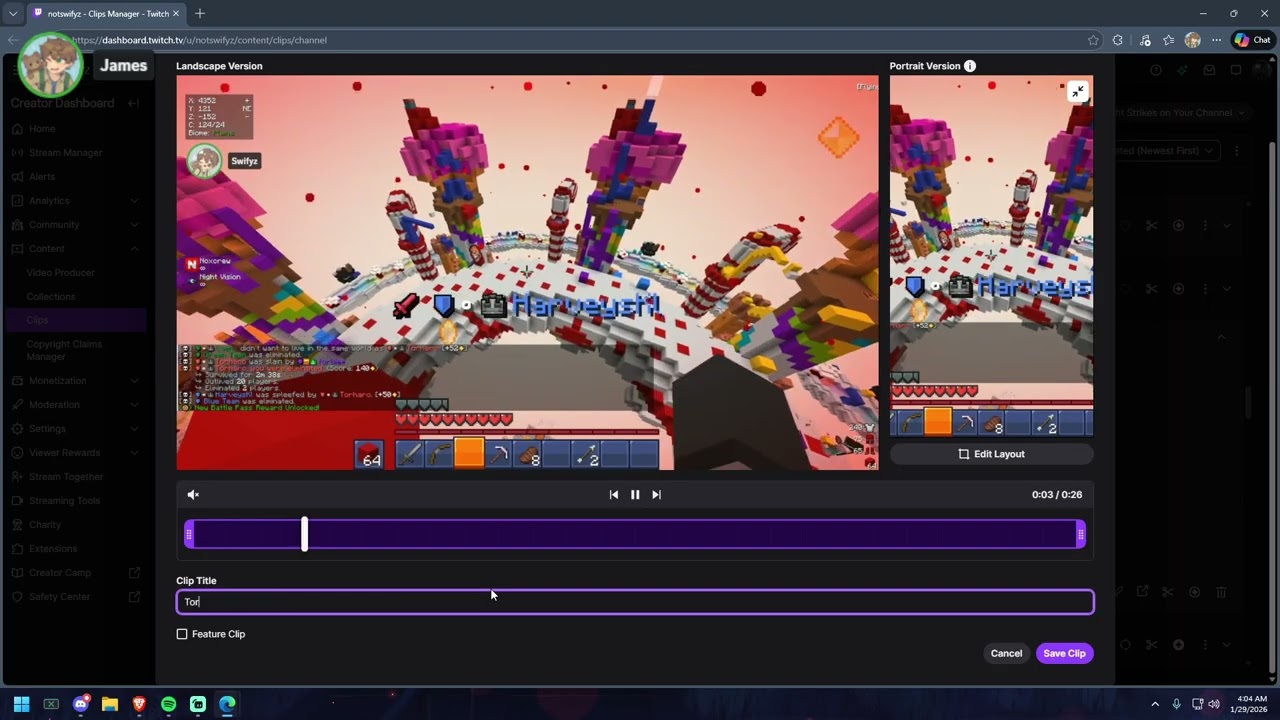Open Collections under Content

pos(51,297)
